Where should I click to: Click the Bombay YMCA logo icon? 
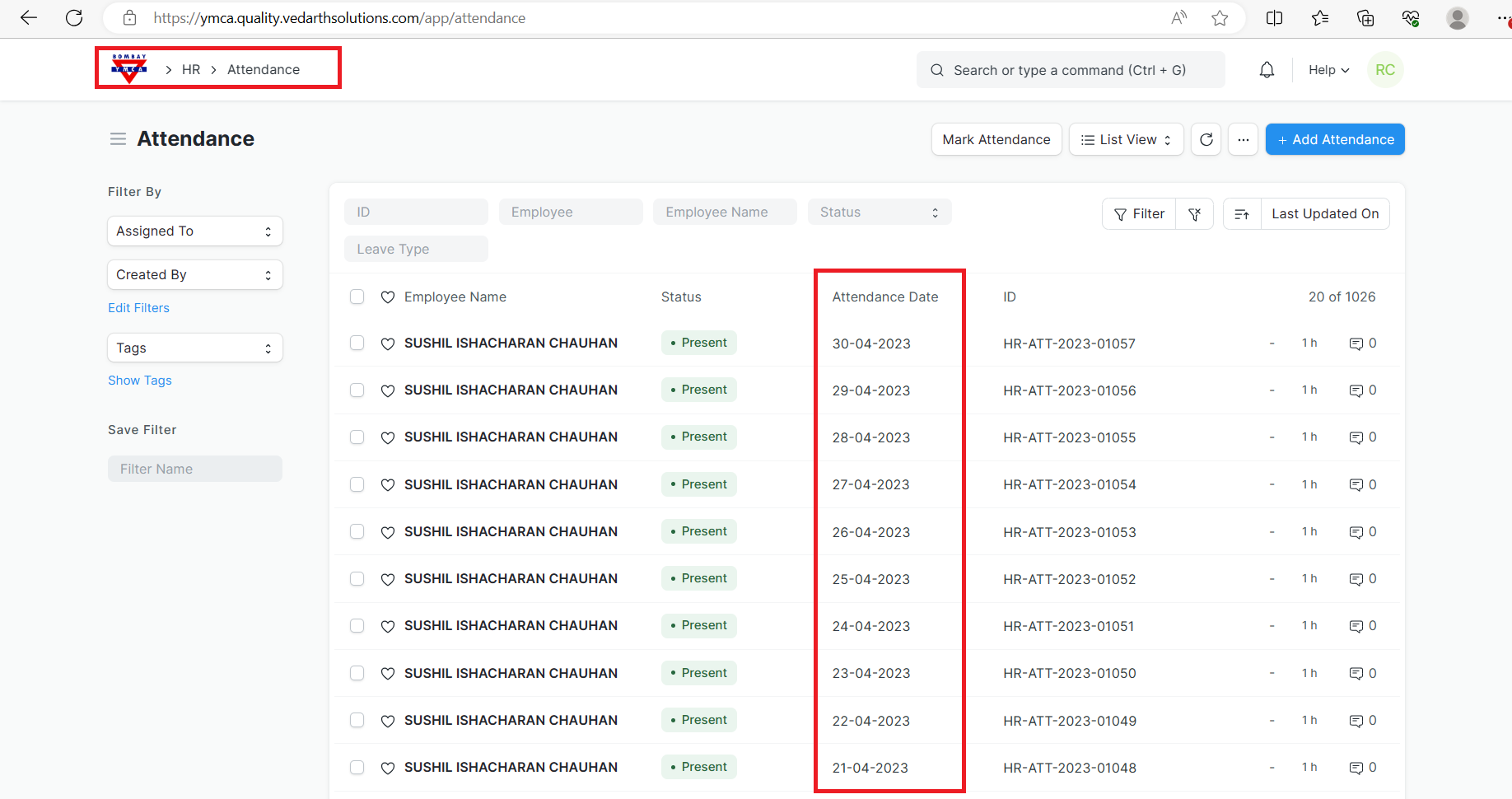(x=129, y=69)
